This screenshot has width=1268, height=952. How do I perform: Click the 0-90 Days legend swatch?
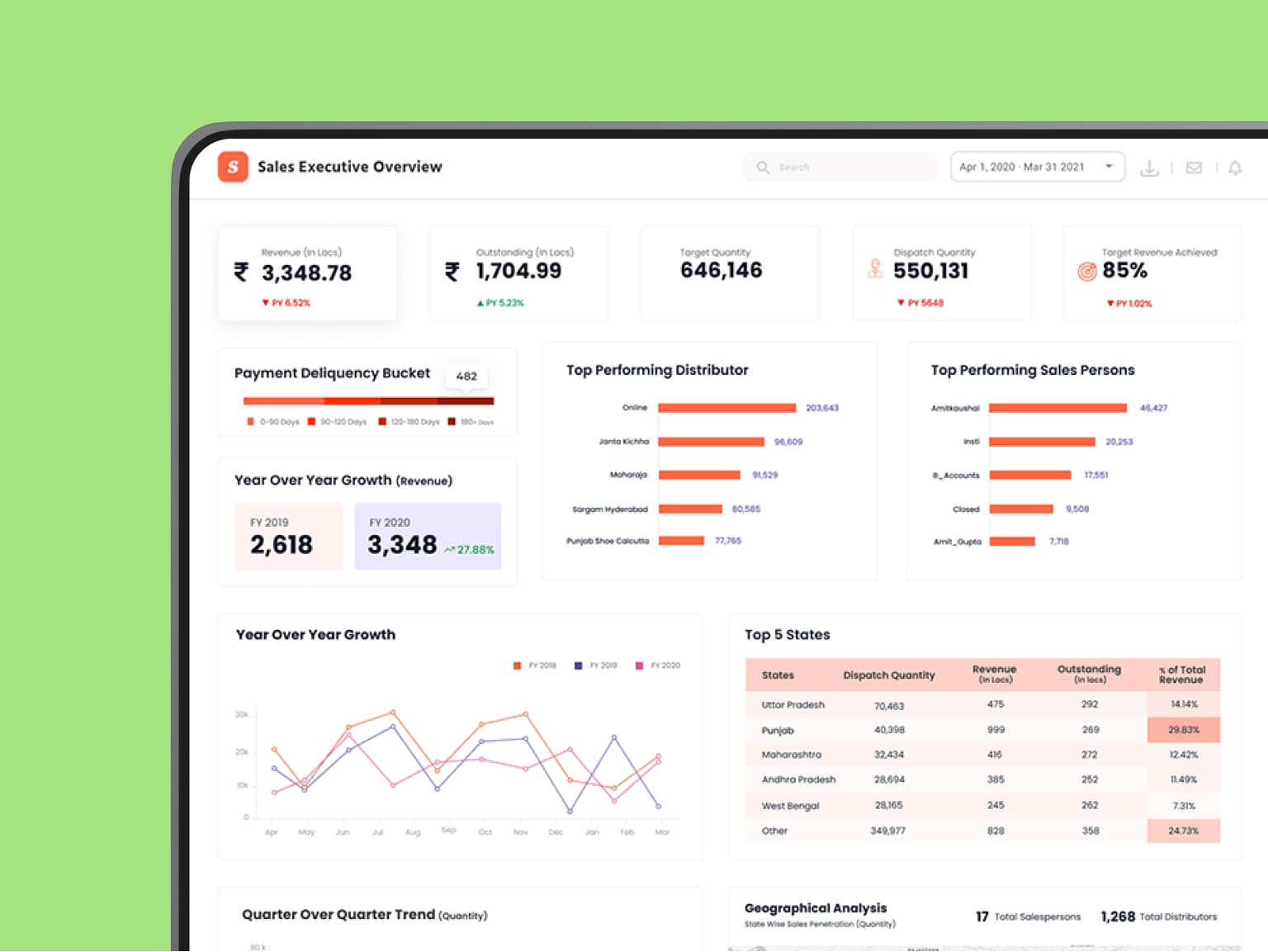pos(250,422)
